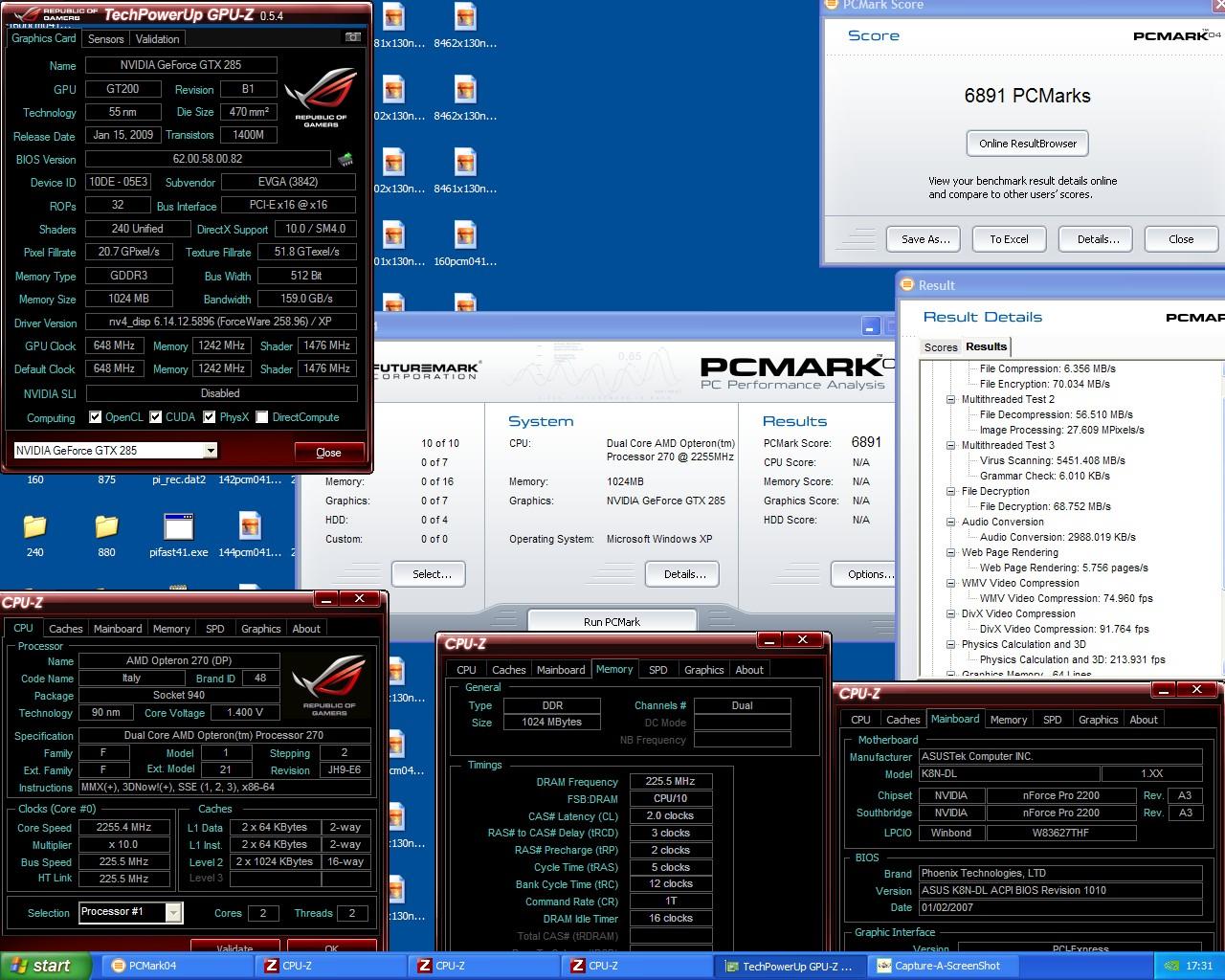This screenshot has width=1225, height=980.
Task: Click the Close button in GPU-Z
Action: pos(328,452)
